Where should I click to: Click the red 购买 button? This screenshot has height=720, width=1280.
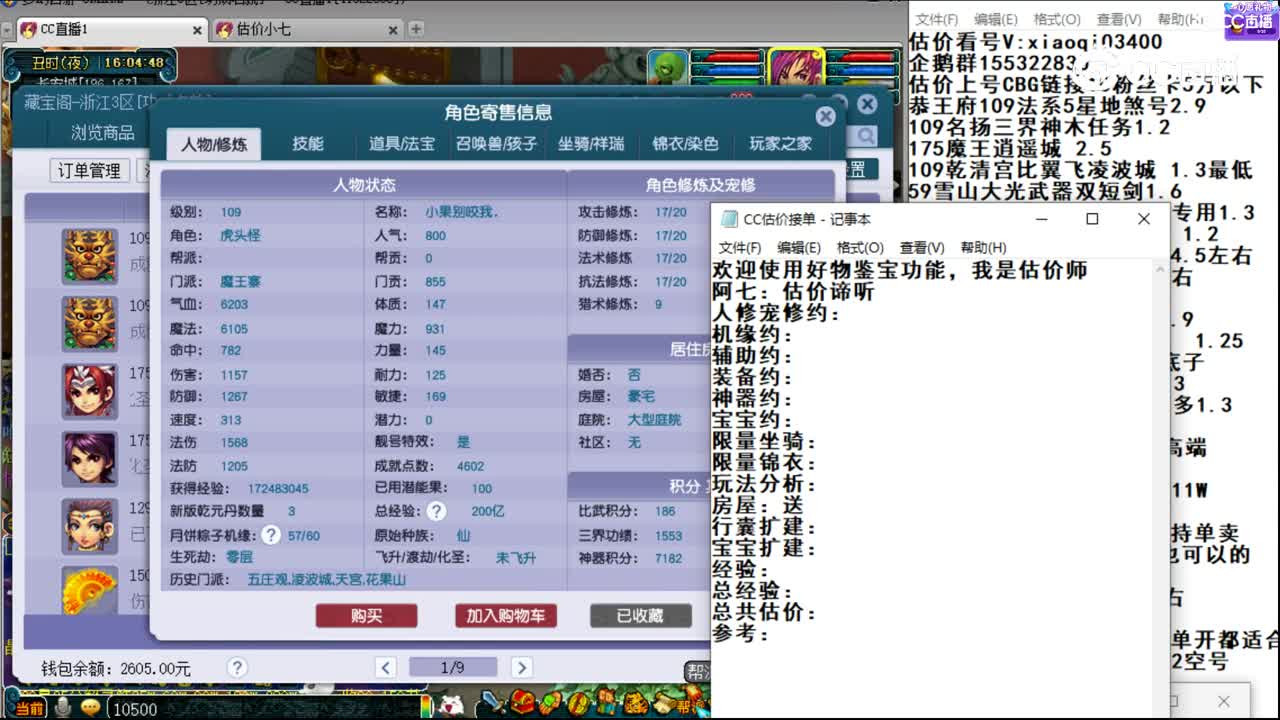coord(366,616)
